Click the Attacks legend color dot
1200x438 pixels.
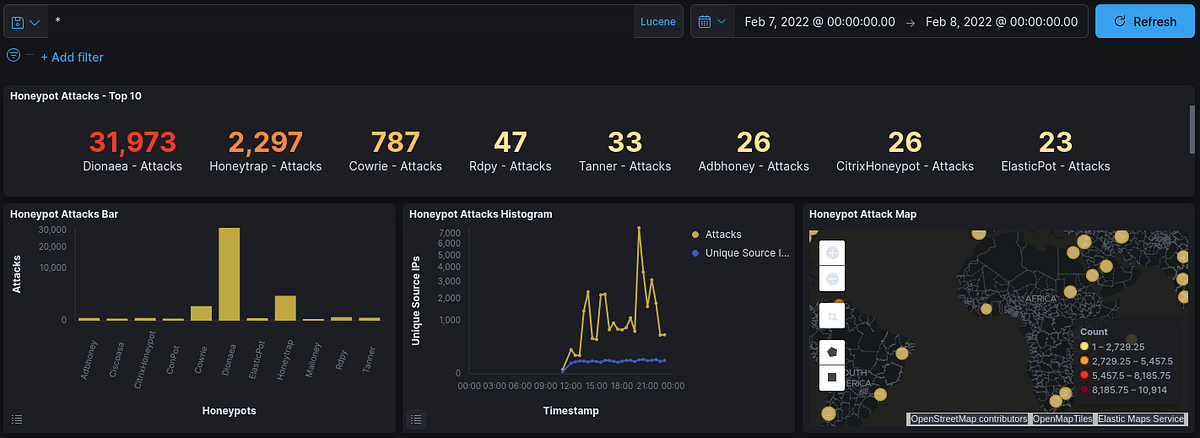[695, 234]
